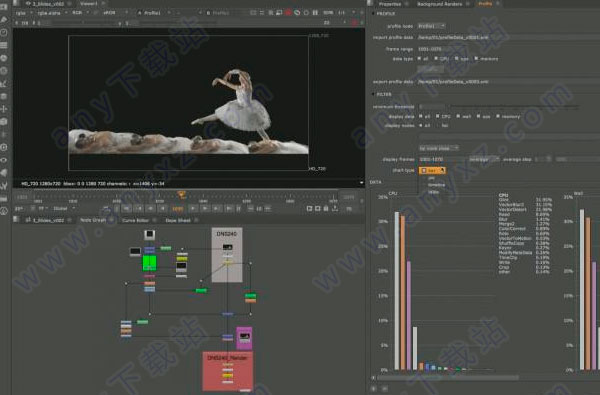Switch to the Properties tab
The height and width of the screenshot is (395, 600).
[390, 4]
